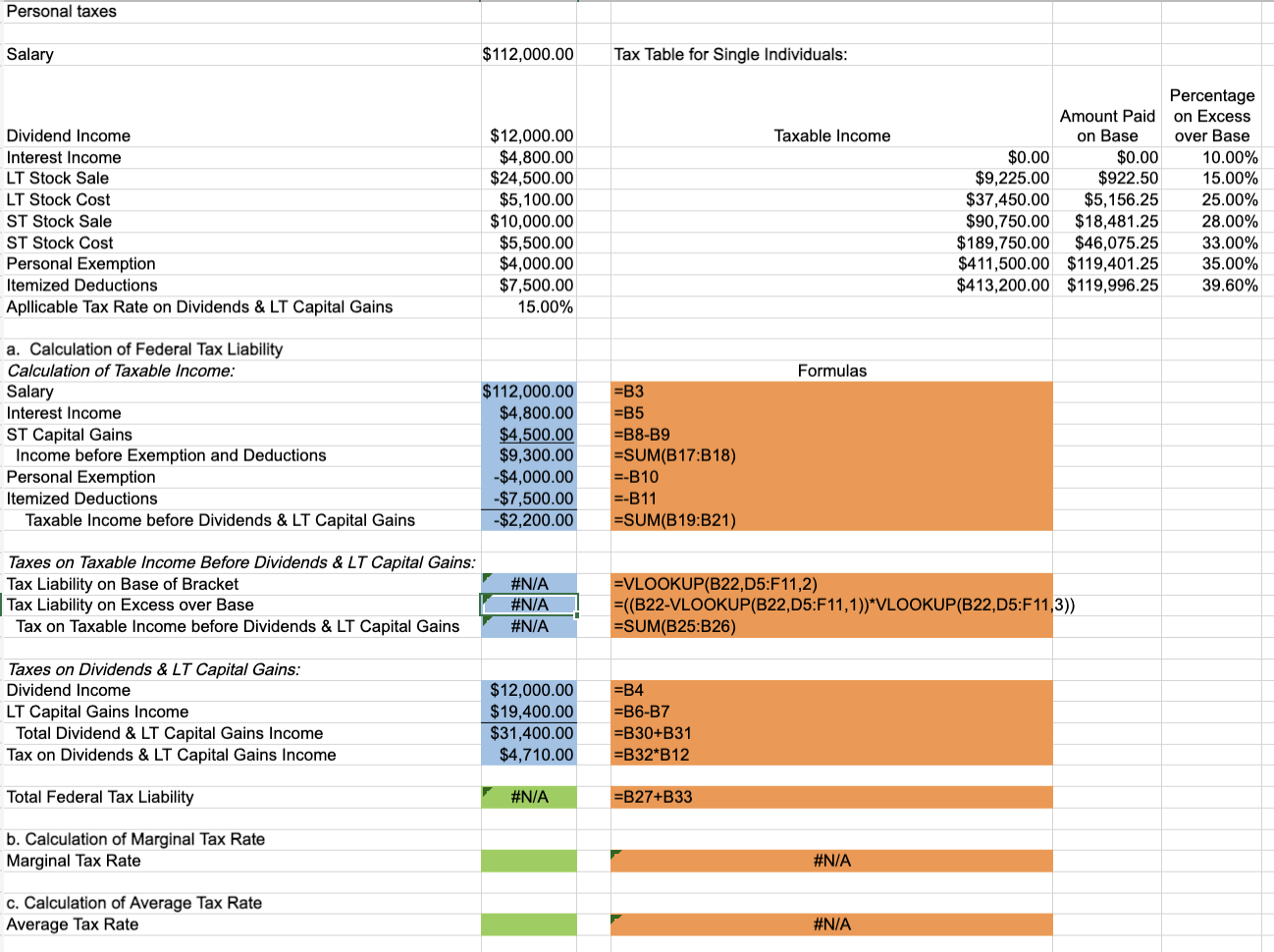
Task: Select the Interest Income label at top
Action: [64, 157]
